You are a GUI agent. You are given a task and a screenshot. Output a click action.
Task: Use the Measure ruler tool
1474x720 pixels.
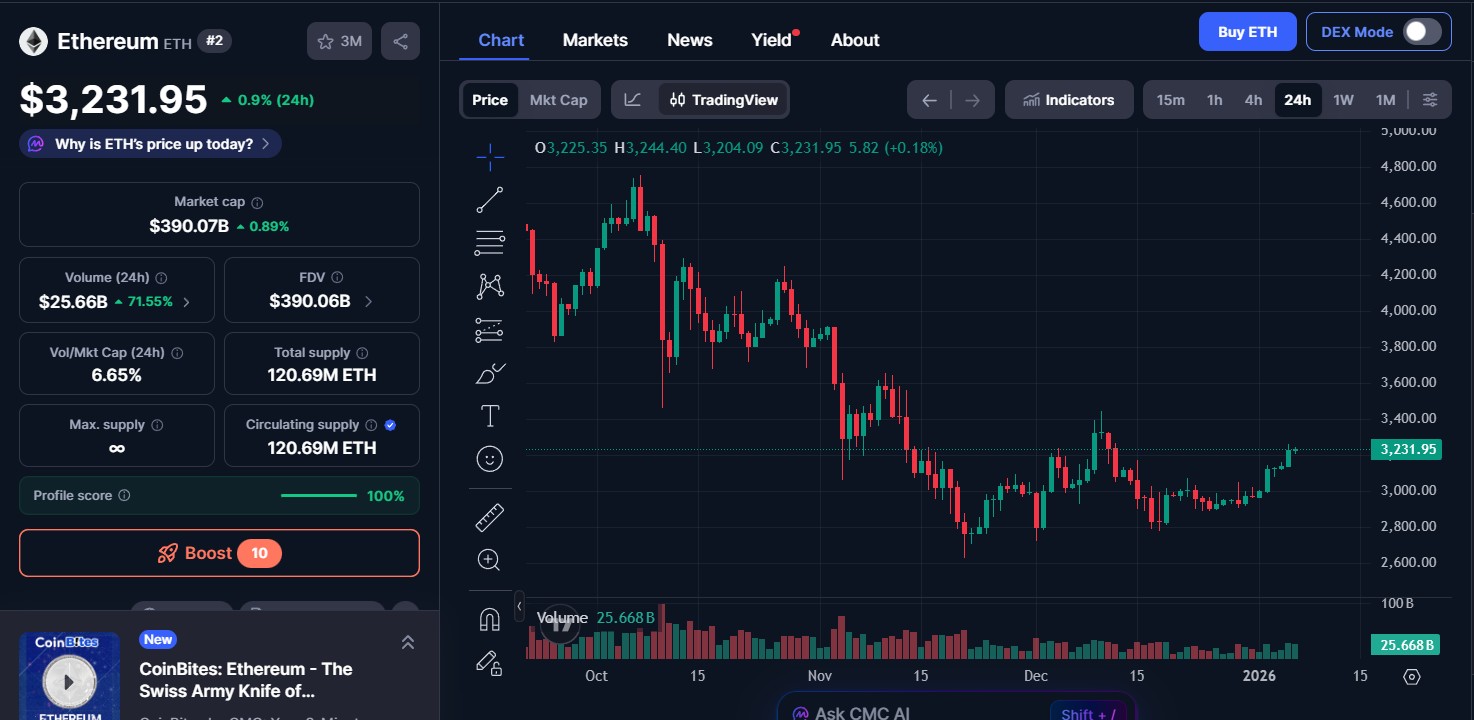click(489, 516)
